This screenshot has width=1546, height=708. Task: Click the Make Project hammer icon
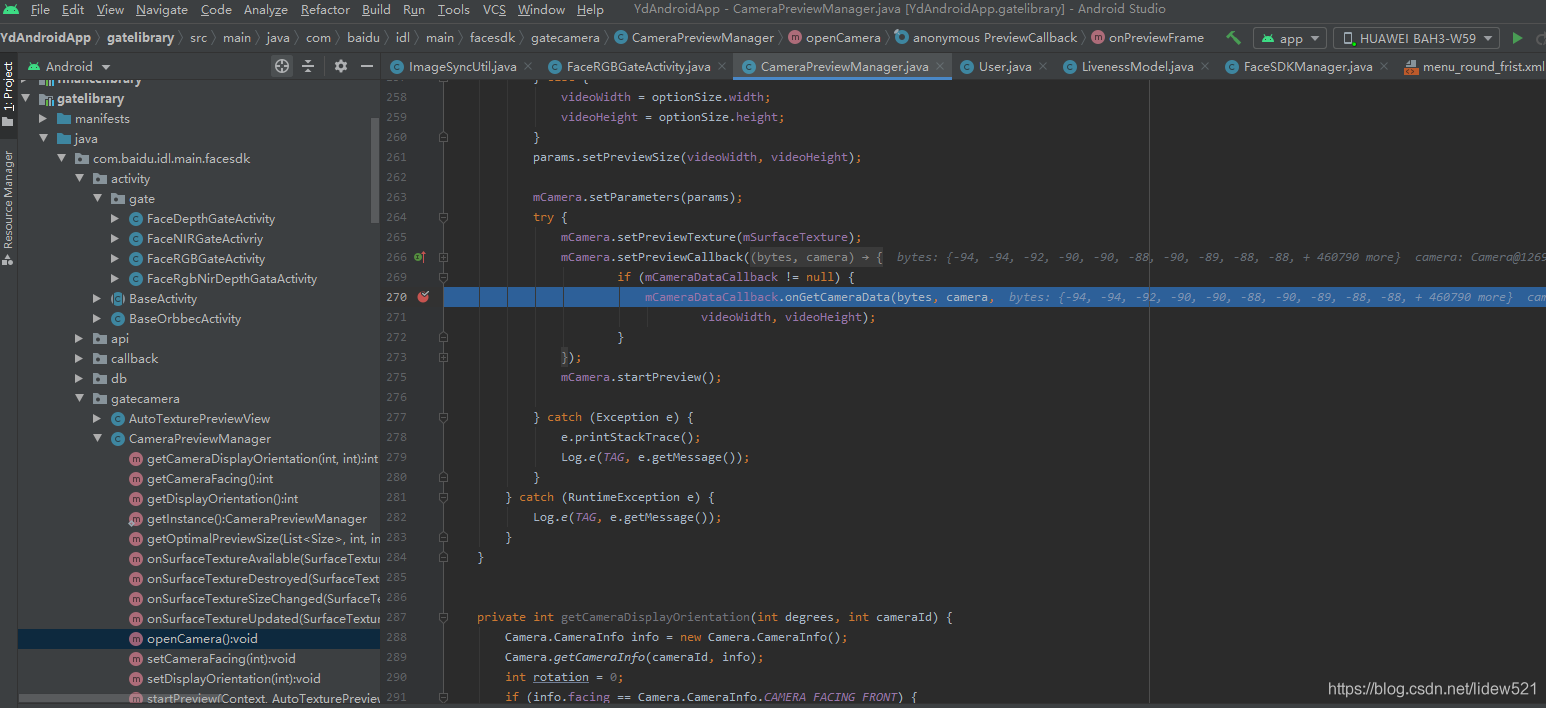click(x=1234, y=38)
